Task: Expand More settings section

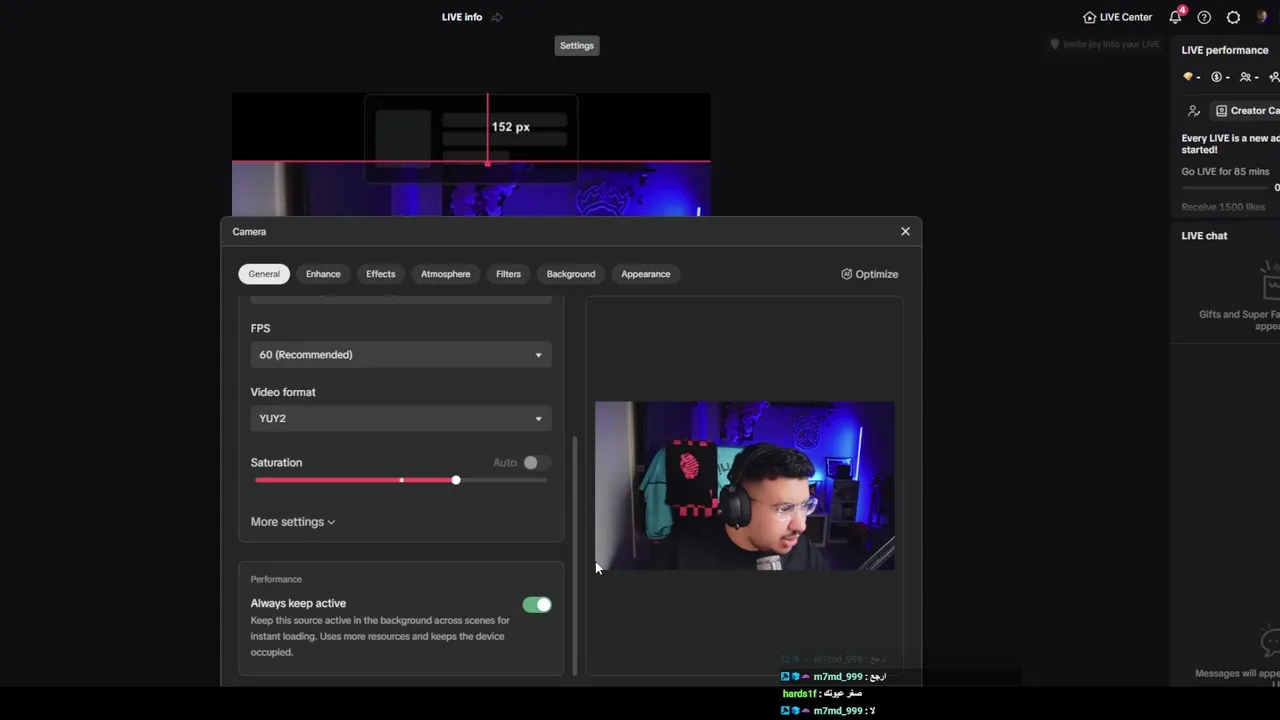Action: pos(293,522)
